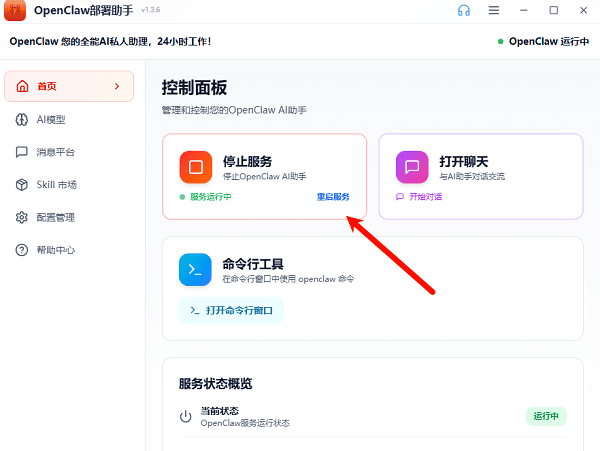Image resolution: width=600 pixels, height=451 pixels.
Task: Click the blue command line tool icon
Action: tap(197, 269)
